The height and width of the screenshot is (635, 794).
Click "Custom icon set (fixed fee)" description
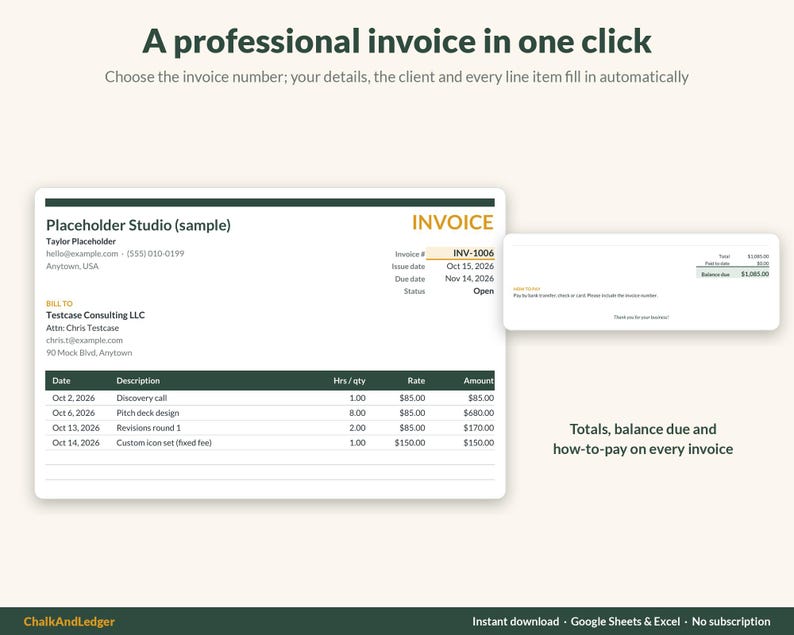click(164, 443)
